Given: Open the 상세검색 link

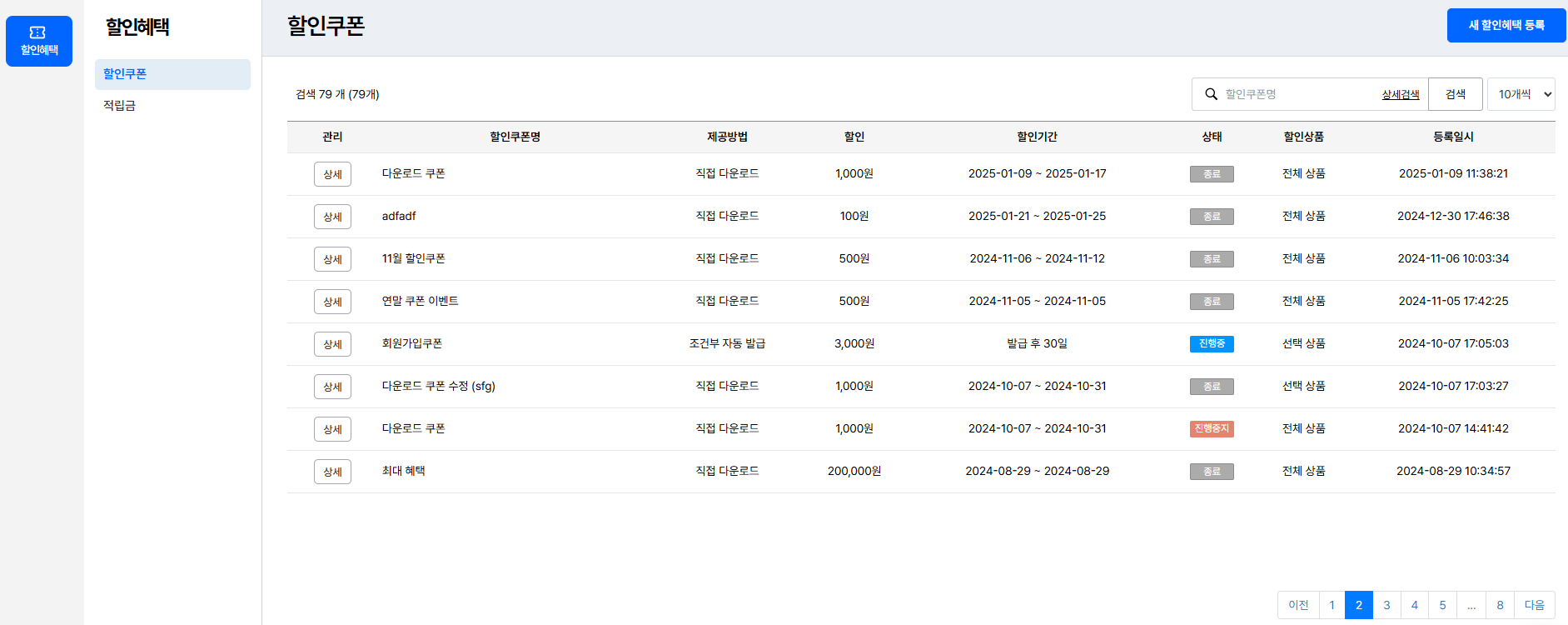Looking at the screenshot, I should [x=1400, y=95].
